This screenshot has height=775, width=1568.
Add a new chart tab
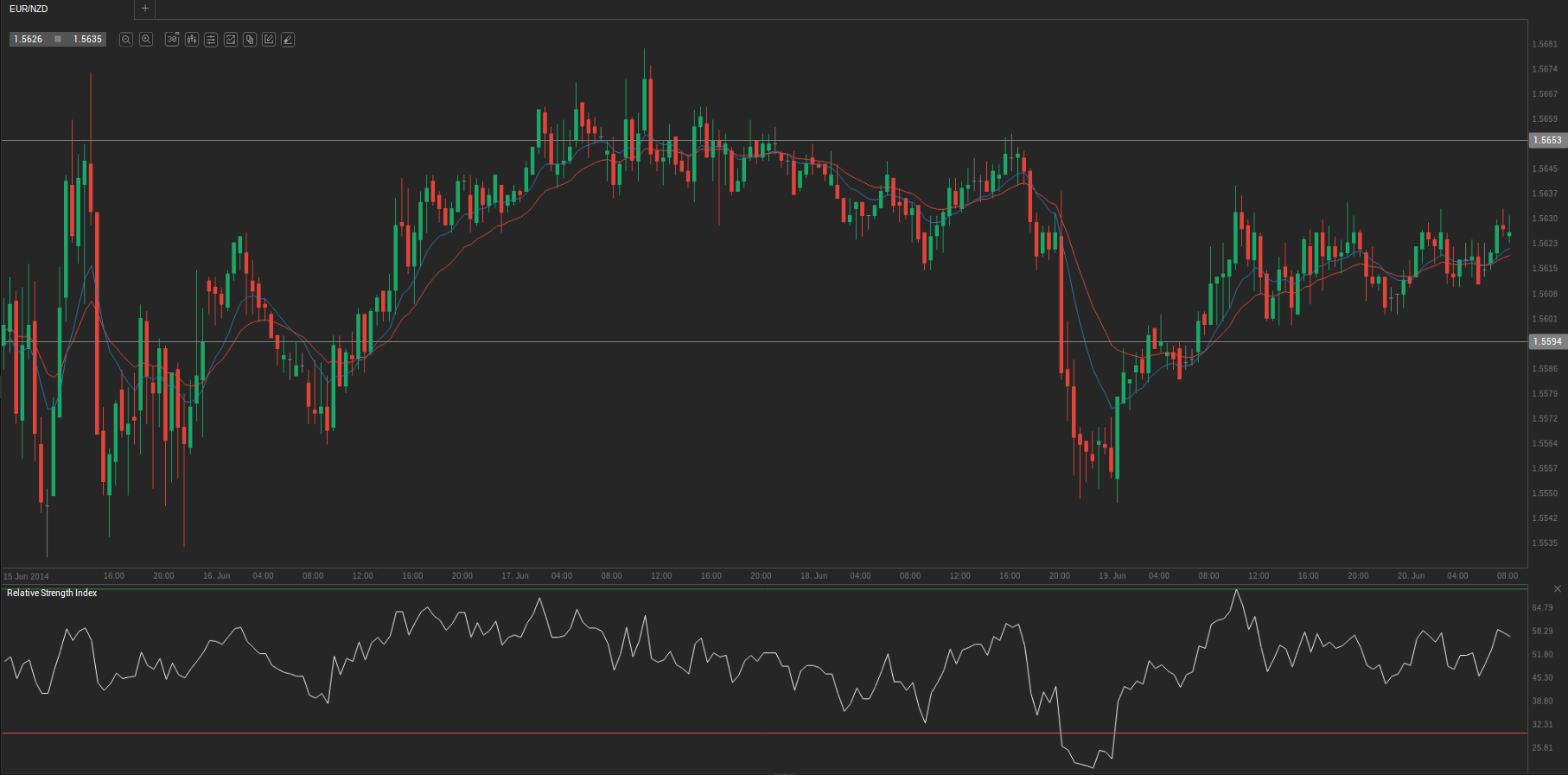[145, 9]
